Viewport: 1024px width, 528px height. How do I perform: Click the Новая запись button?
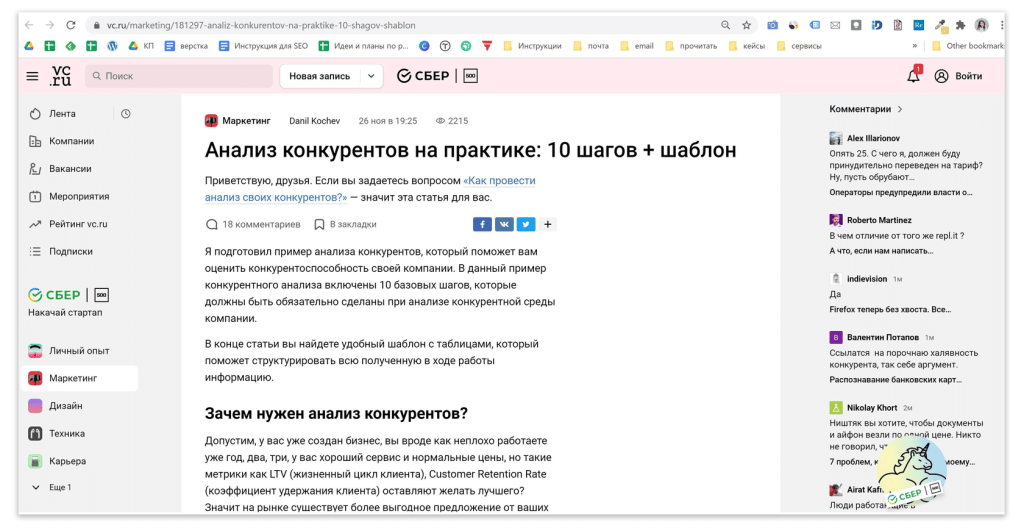point(320,76)
